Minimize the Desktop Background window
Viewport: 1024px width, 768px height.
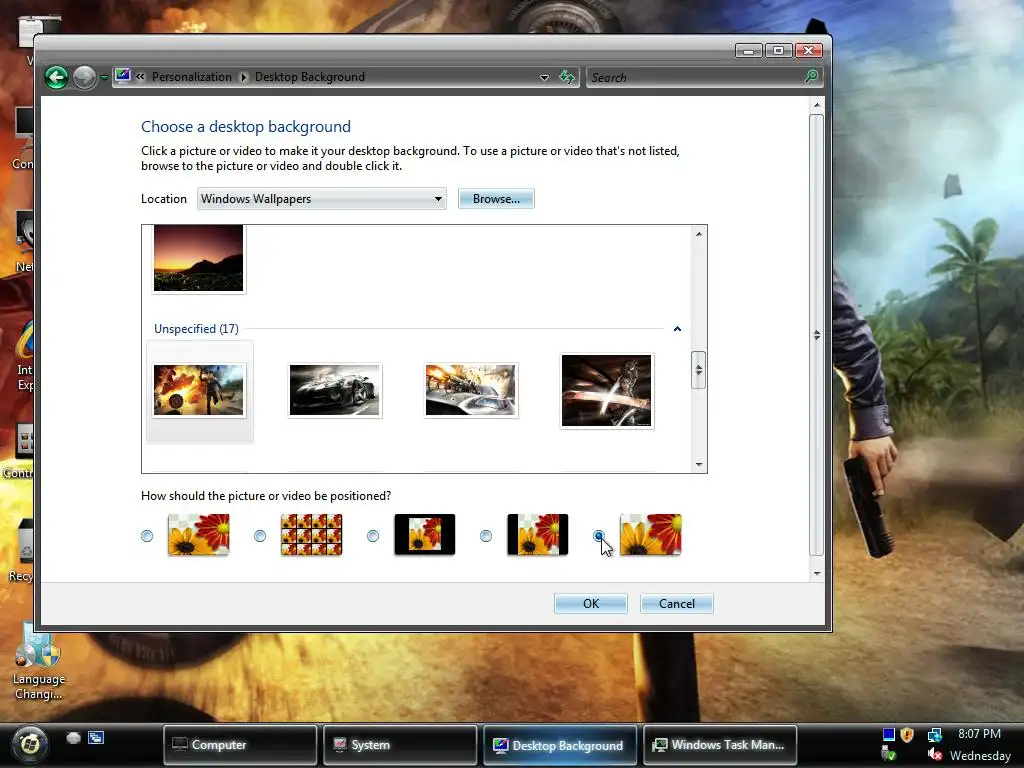point(748,50)
